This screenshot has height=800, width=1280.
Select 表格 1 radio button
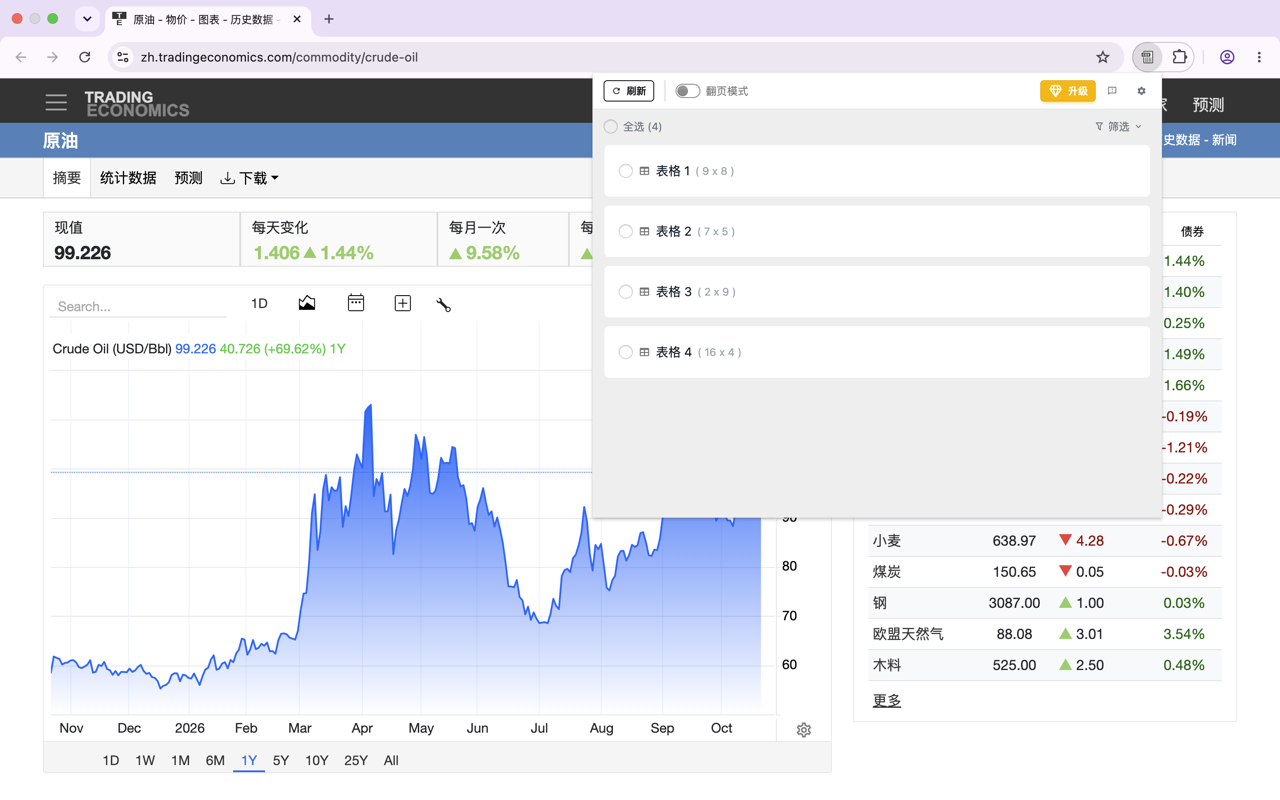point(626,171)
